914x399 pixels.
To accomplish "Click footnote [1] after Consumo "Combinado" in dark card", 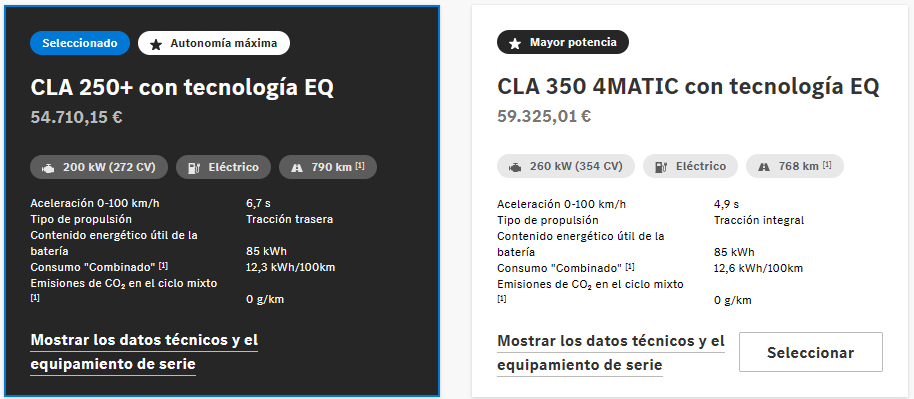I will pos(163,266).
